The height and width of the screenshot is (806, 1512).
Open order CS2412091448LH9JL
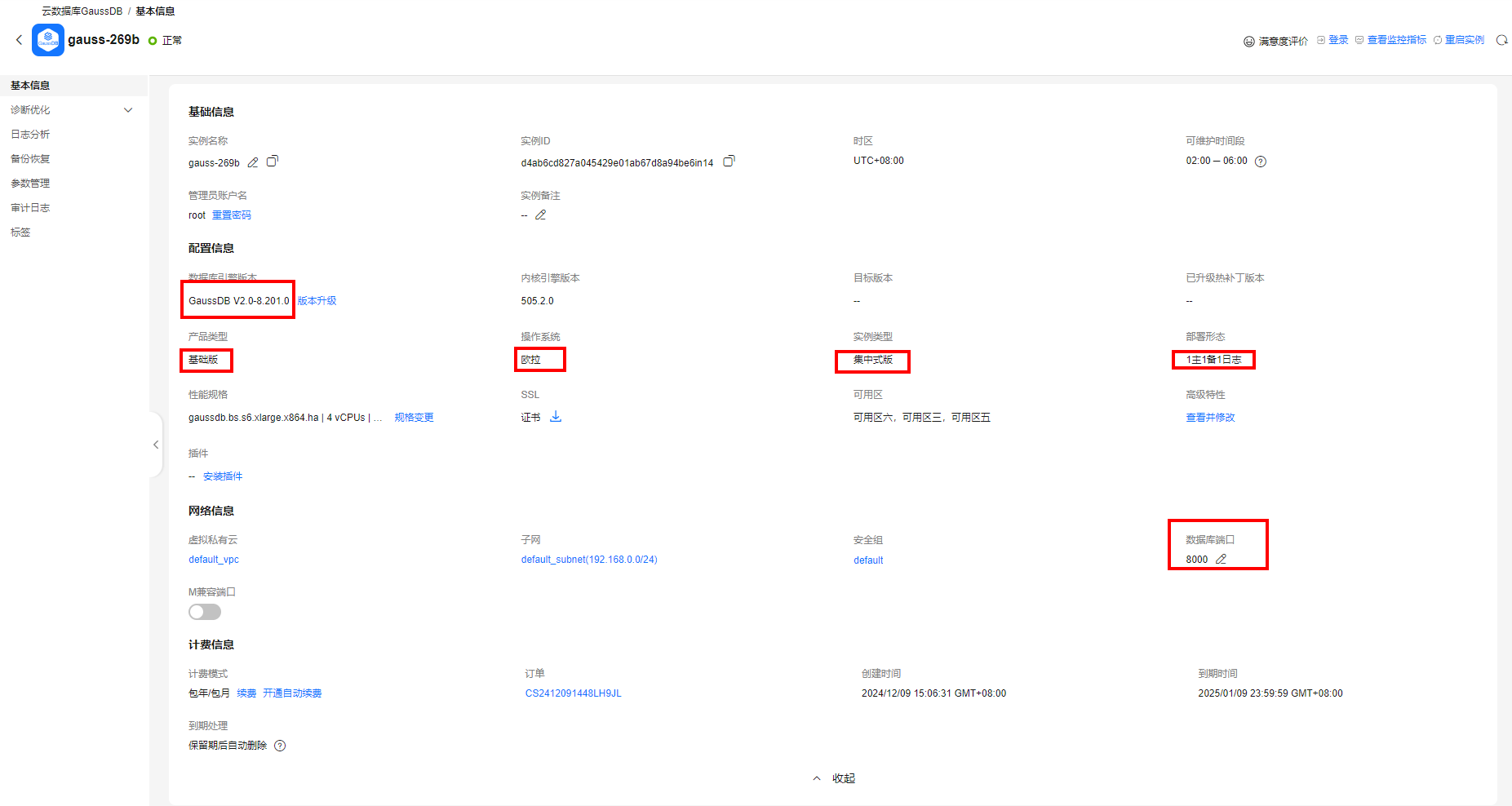[x=574, y=693]
